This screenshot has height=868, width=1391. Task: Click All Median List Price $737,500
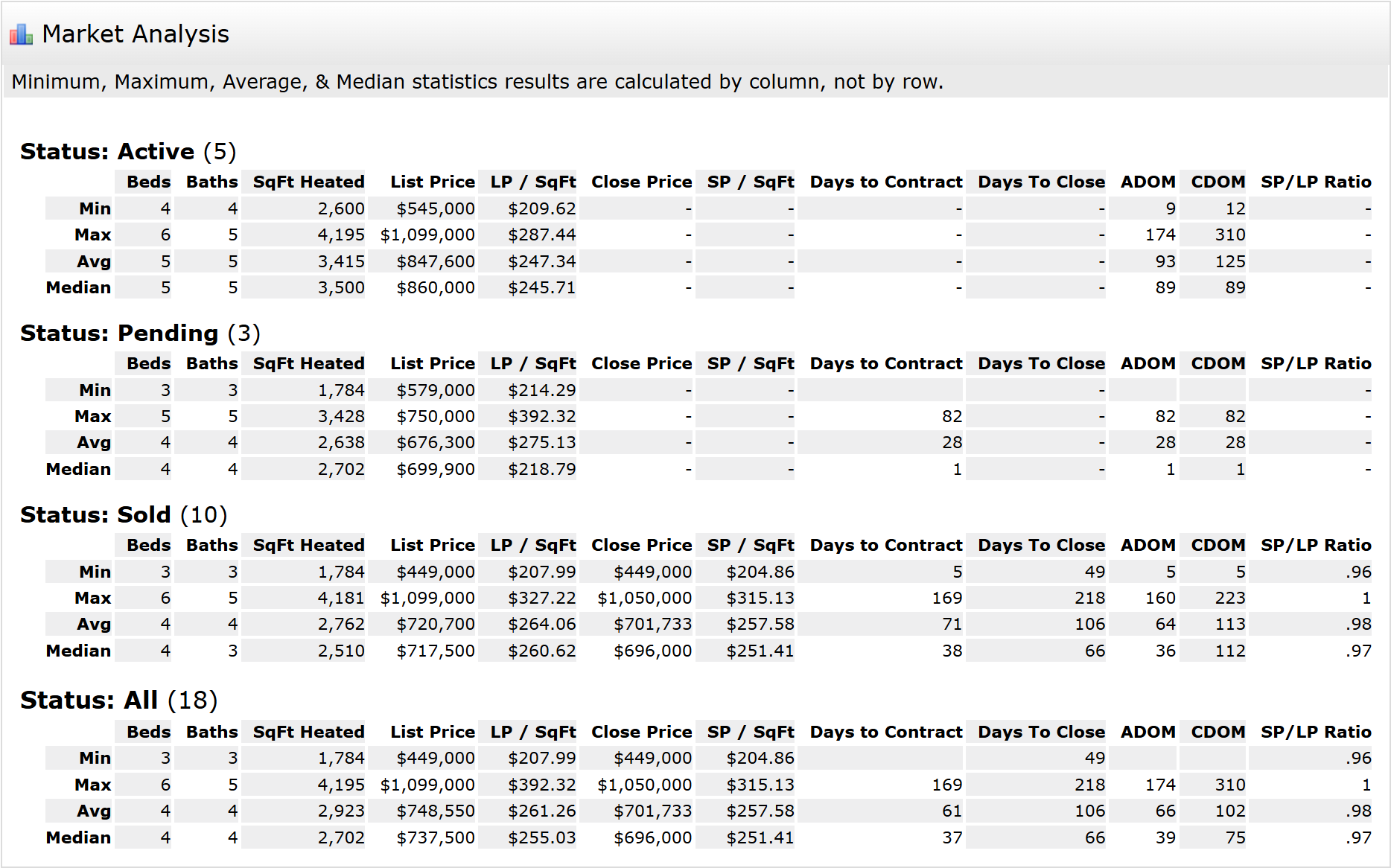pos(436,837)
